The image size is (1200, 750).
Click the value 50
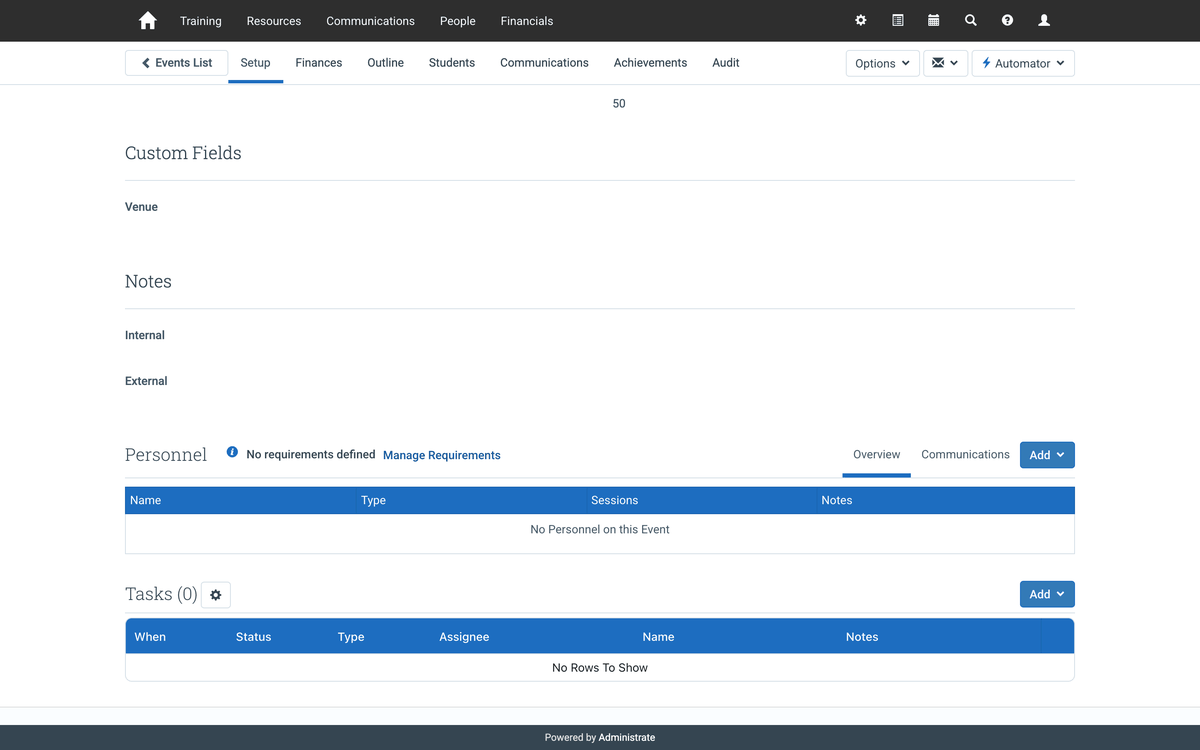[619, 104]
